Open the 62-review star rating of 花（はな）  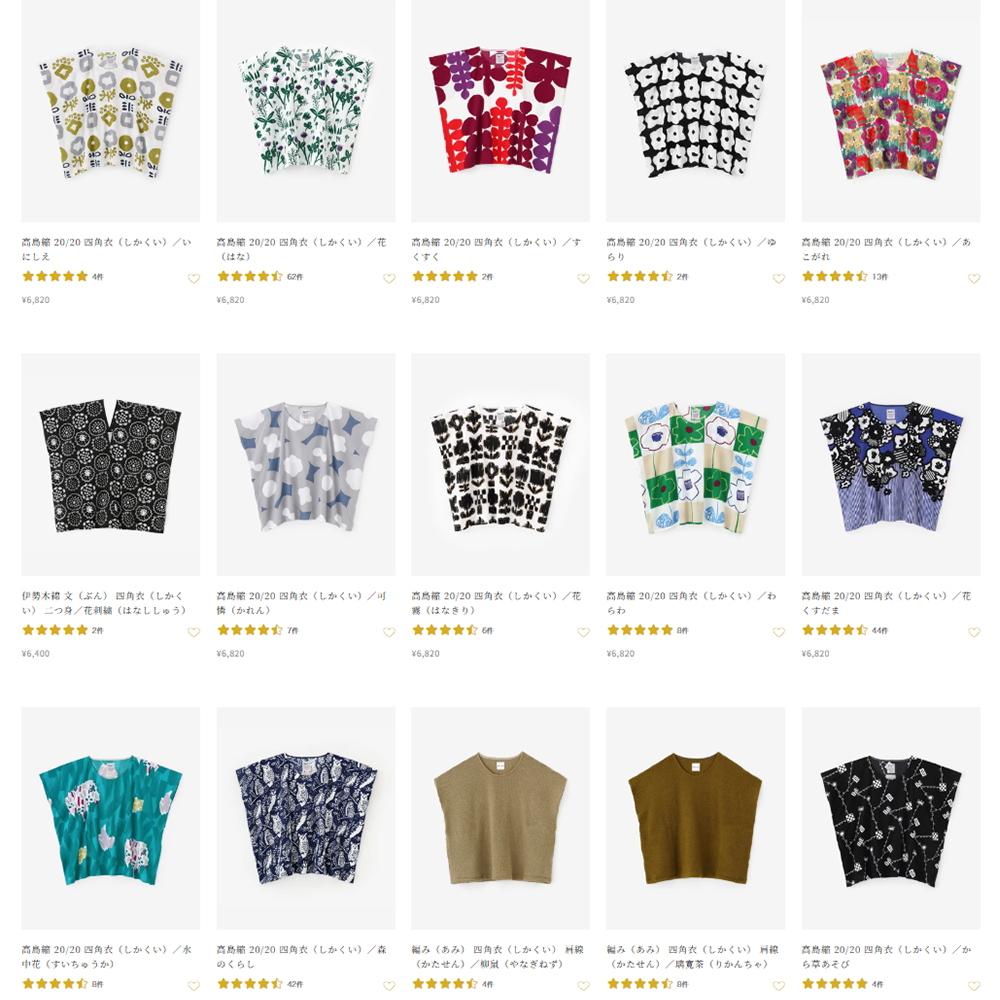pyautogui.click(x=250, y=277)
